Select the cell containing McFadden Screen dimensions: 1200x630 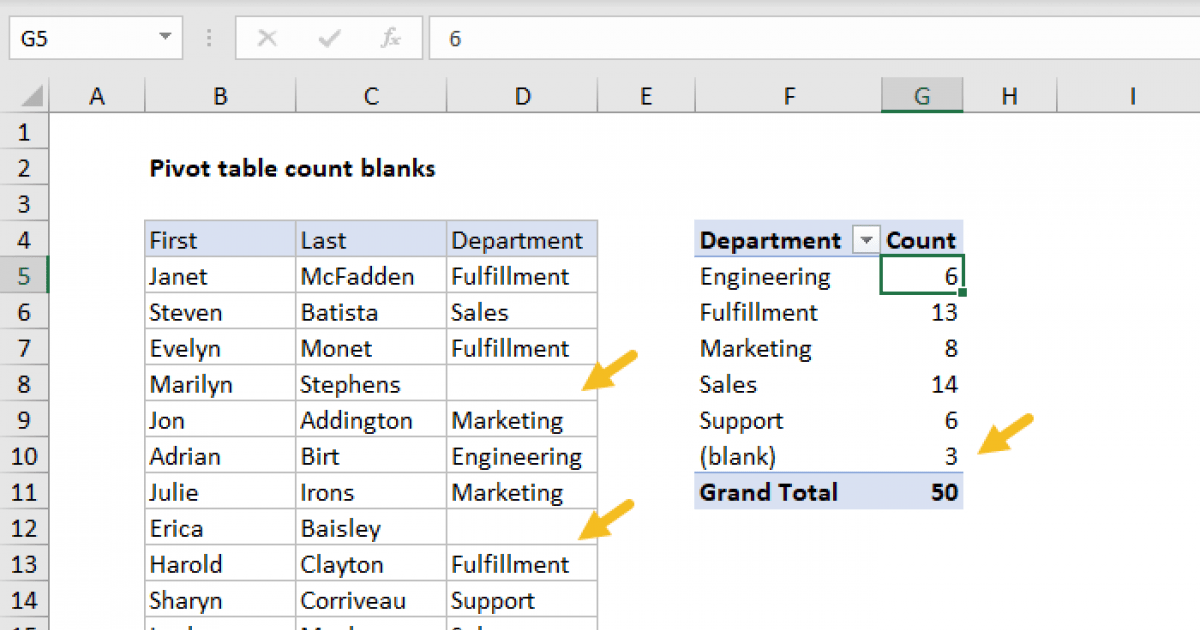[x=357, y=277]
